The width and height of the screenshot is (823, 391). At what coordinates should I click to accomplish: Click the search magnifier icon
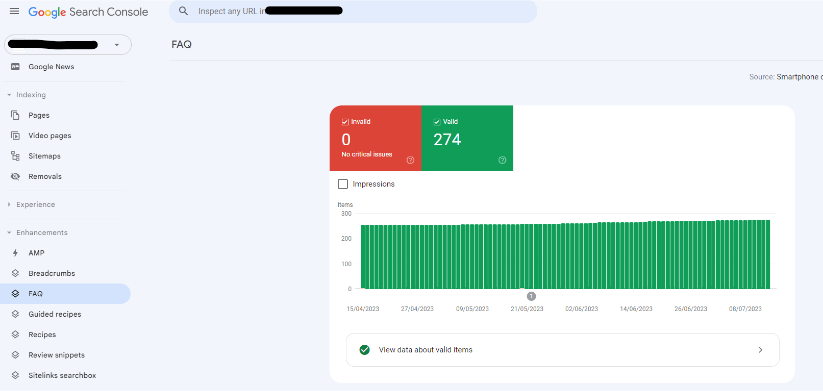pos(183,11)
